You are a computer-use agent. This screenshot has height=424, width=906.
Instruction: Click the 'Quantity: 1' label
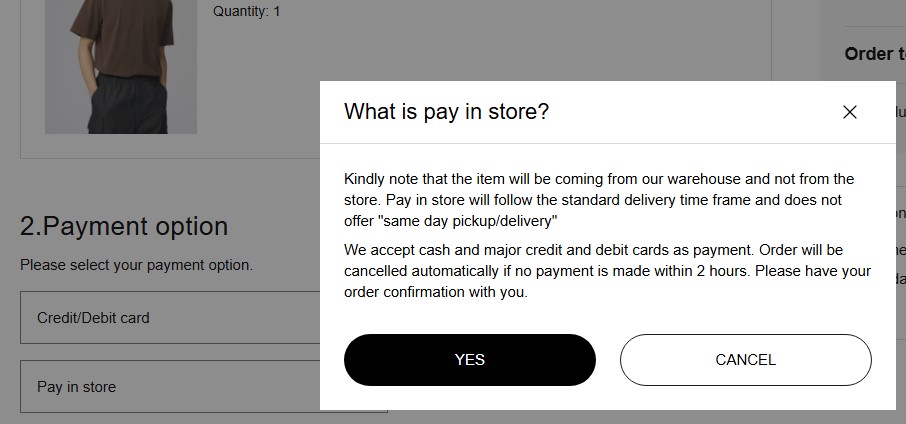(246, 11)
